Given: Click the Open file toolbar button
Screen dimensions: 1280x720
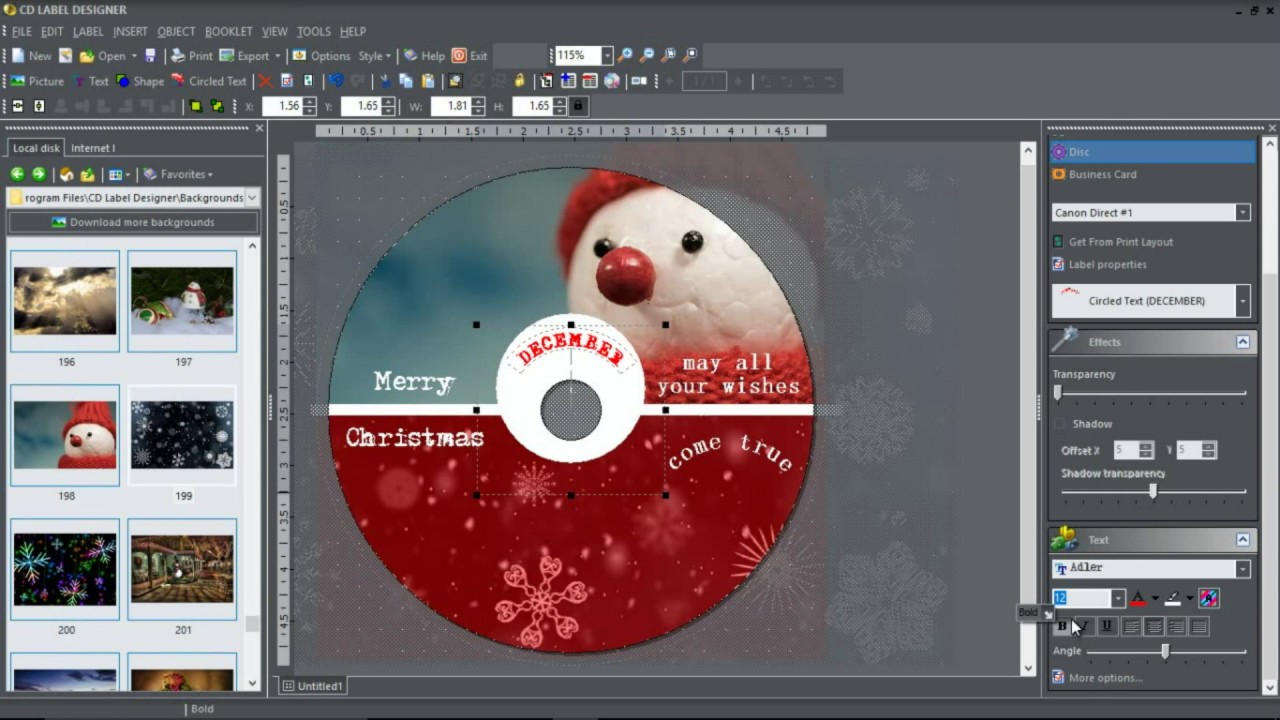Looking at the screenshot, I should [x=102, y=56].
